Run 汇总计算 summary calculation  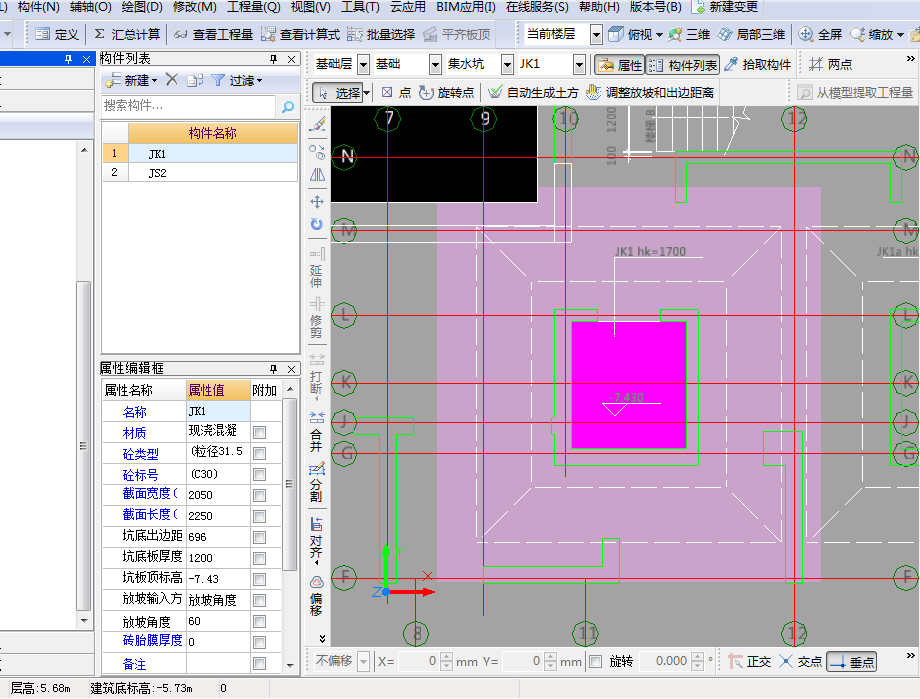click(127, 35)
